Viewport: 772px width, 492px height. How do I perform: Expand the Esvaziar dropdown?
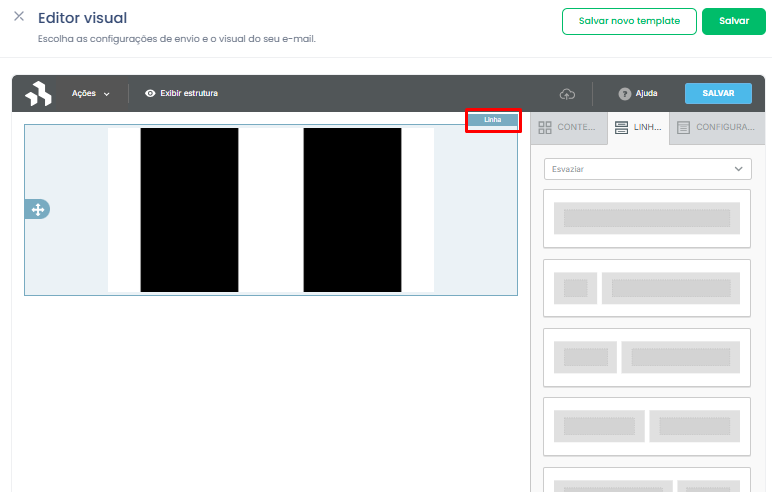647,169
